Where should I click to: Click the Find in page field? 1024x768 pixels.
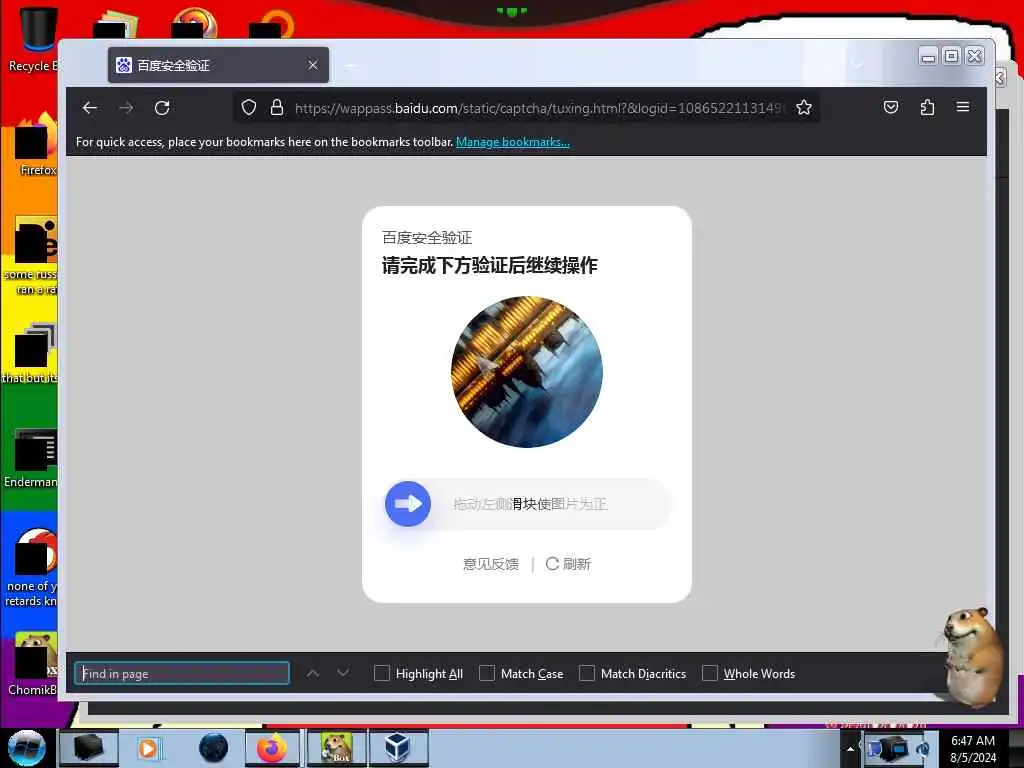point(182,673)
